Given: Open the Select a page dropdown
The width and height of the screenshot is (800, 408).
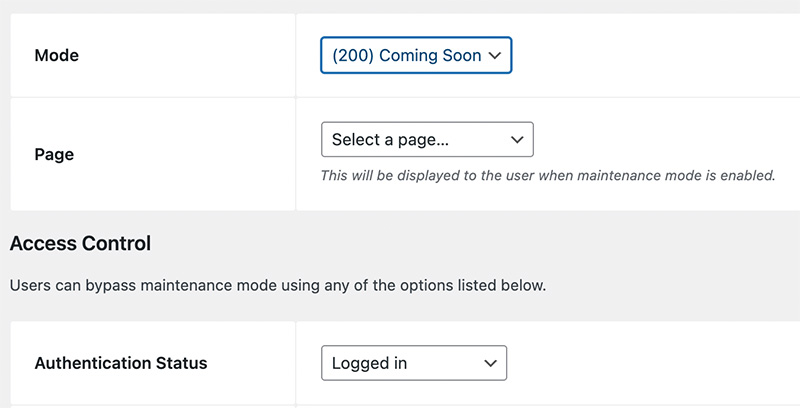Looking at the screenshot, I should [427, 139].
